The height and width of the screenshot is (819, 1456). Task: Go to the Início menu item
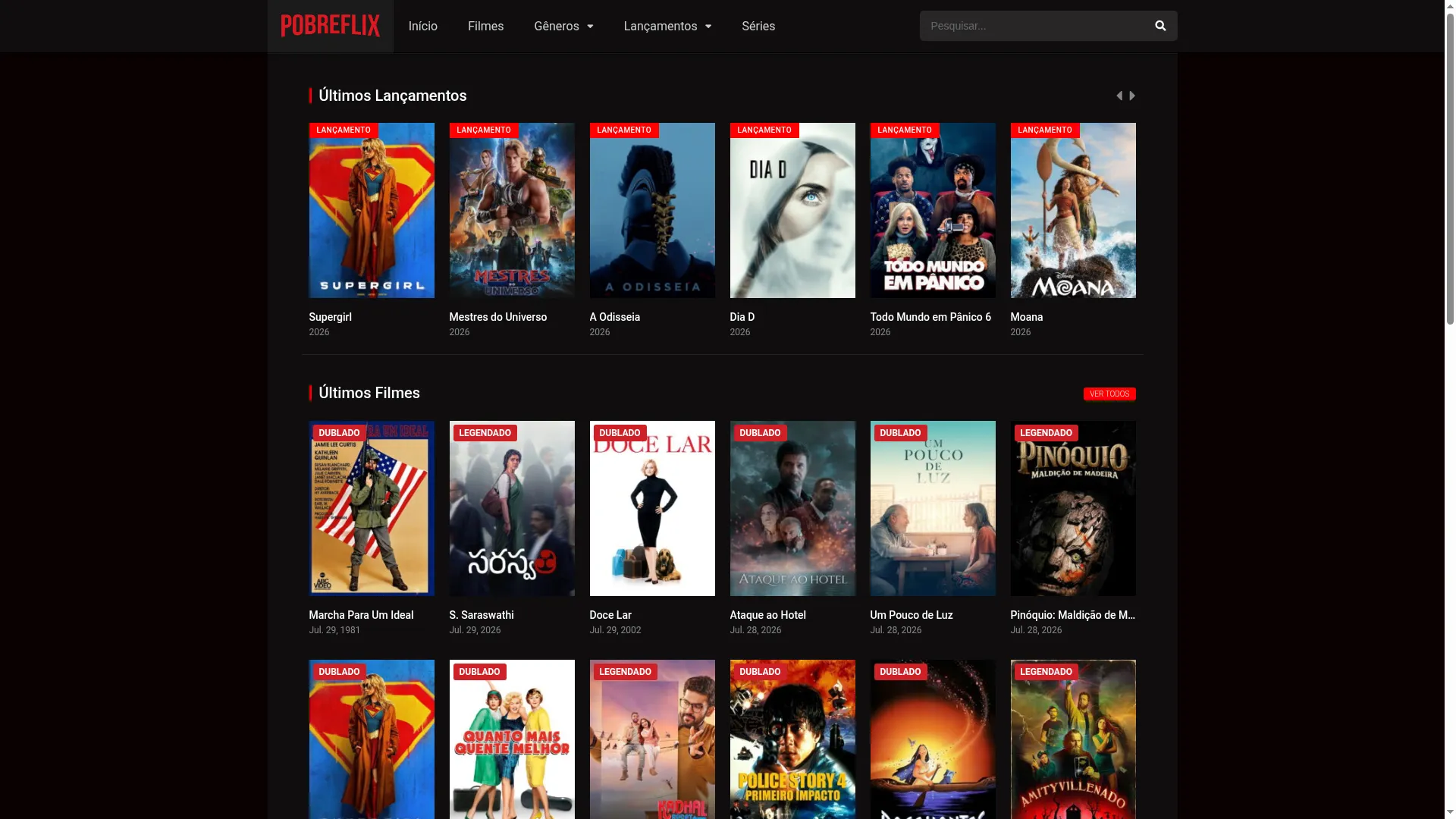tap(422, 26)
